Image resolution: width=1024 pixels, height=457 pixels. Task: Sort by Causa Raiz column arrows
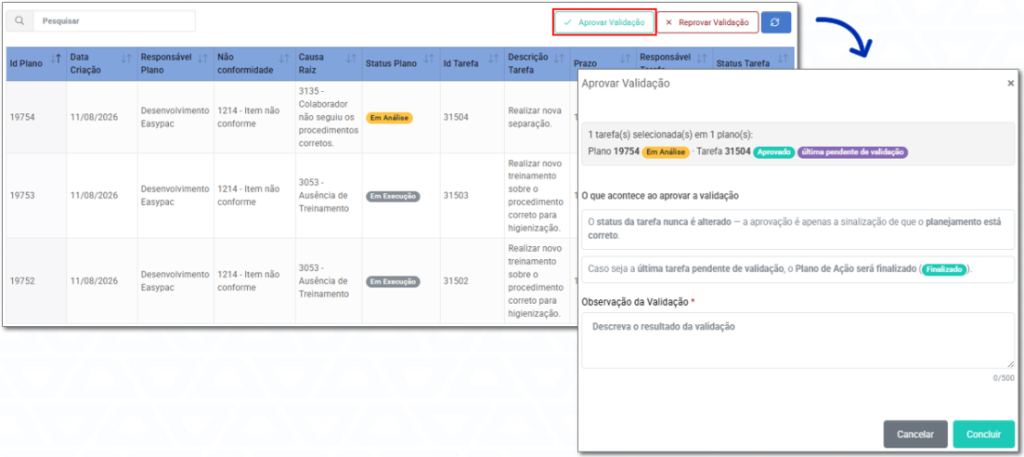pos(351,59)
